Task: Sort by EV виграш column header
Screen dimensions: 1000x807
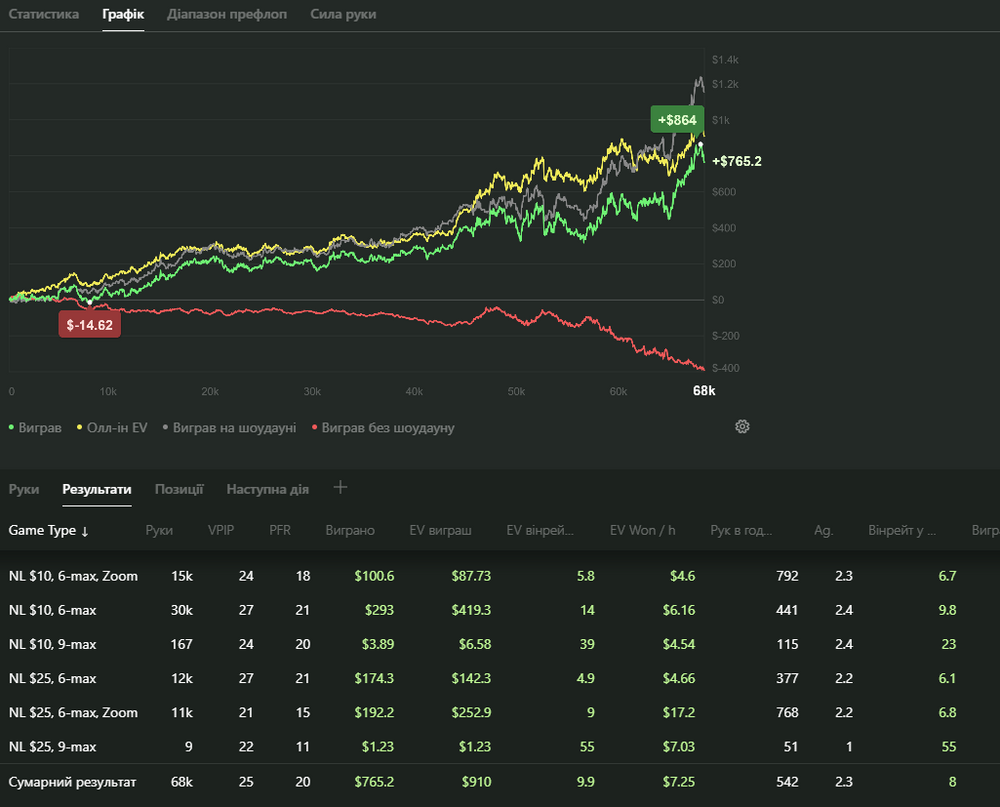Action: coord(440,530)
